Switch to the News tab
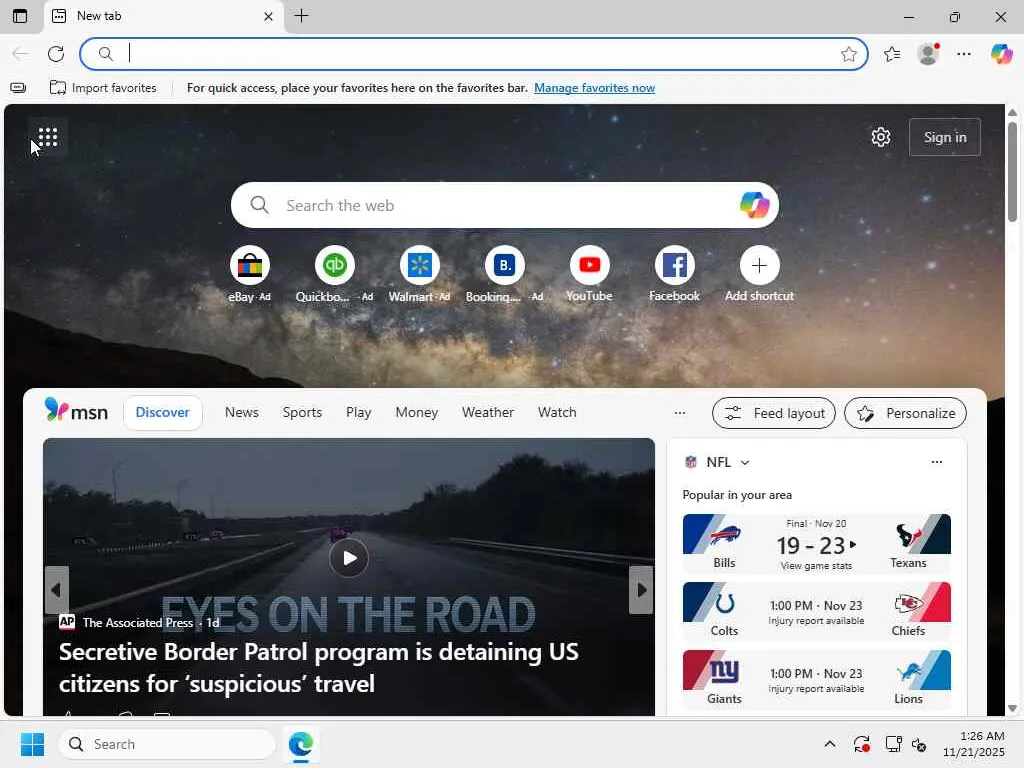 pyautogui.click(x=242, y=412)
